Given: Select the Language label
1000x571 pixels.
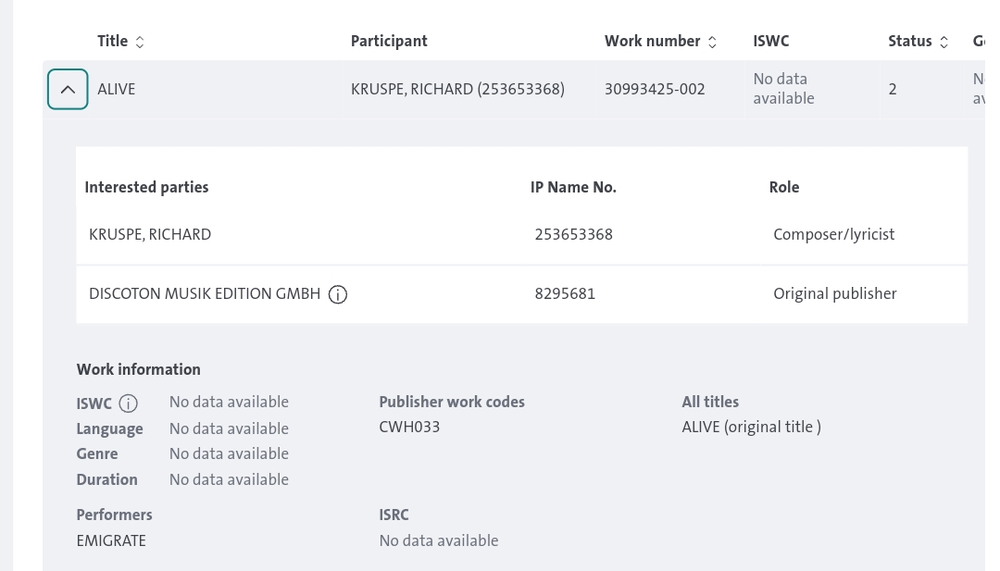Looking at the screenshot, I should point(109,429).
